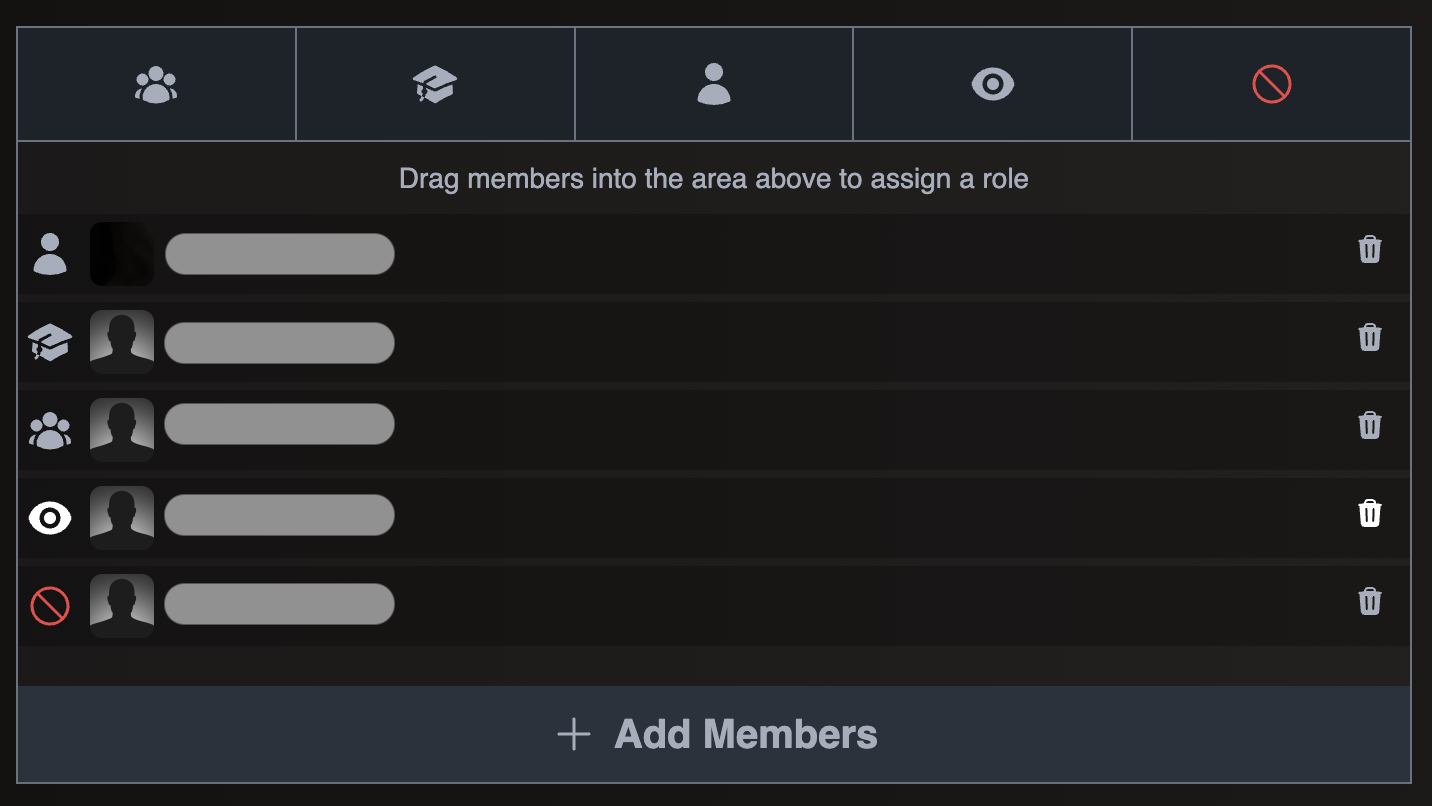Click the graduation cap icon on second member row
This screenshot has width=1432, height=806.
[x=49, y=342]
